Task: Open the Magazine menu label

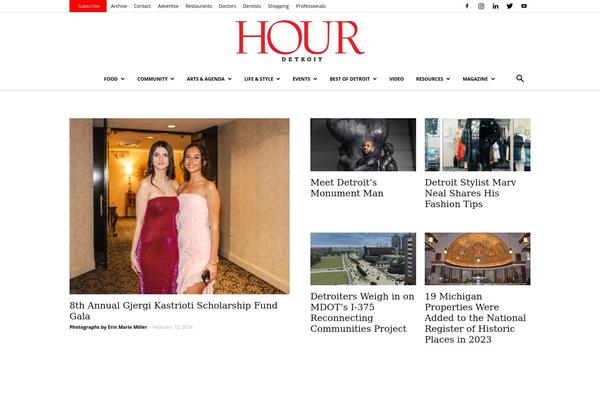Action: 475,79
